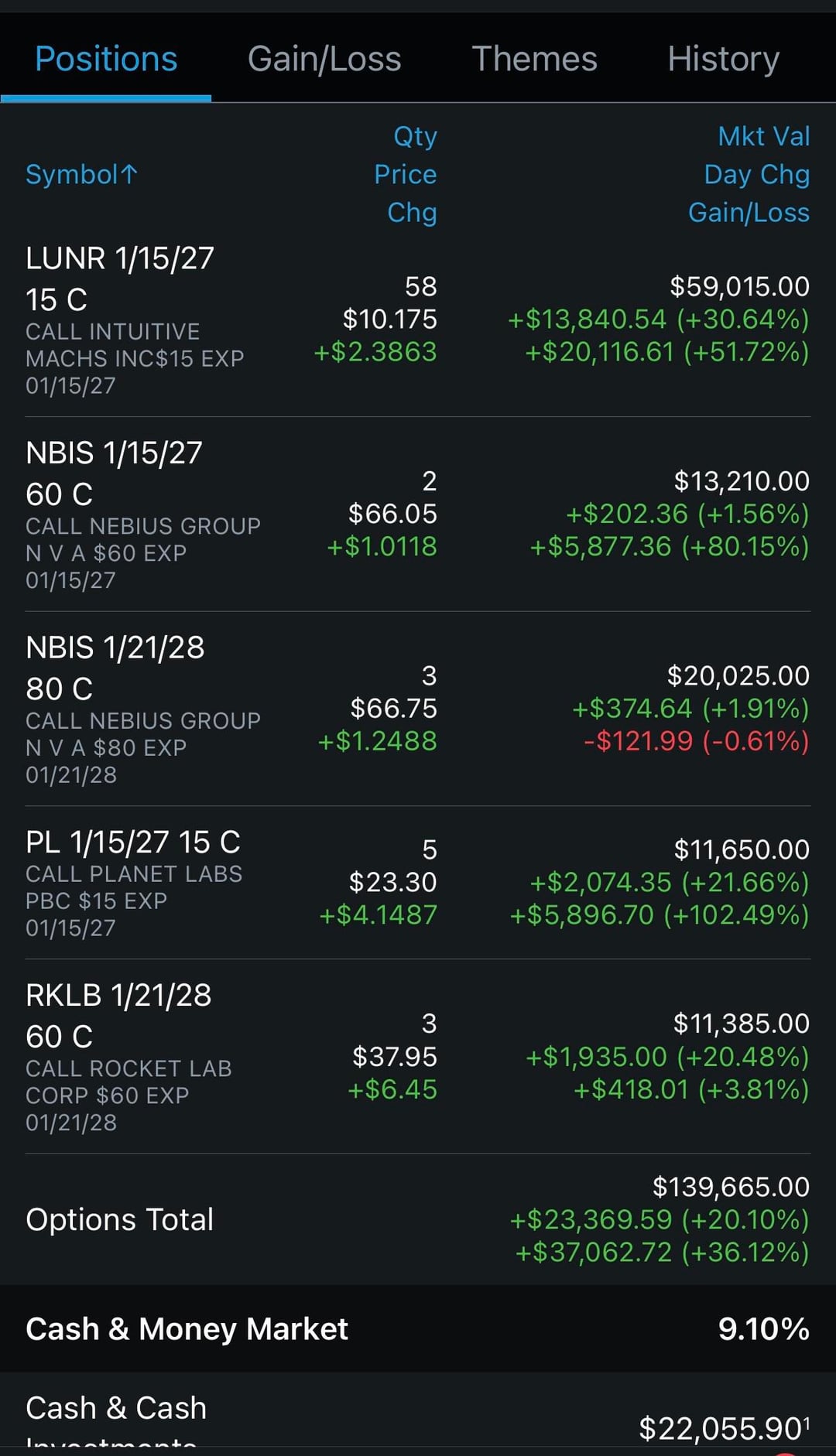Sort by Mkt Val header

[x=763, y=136]
